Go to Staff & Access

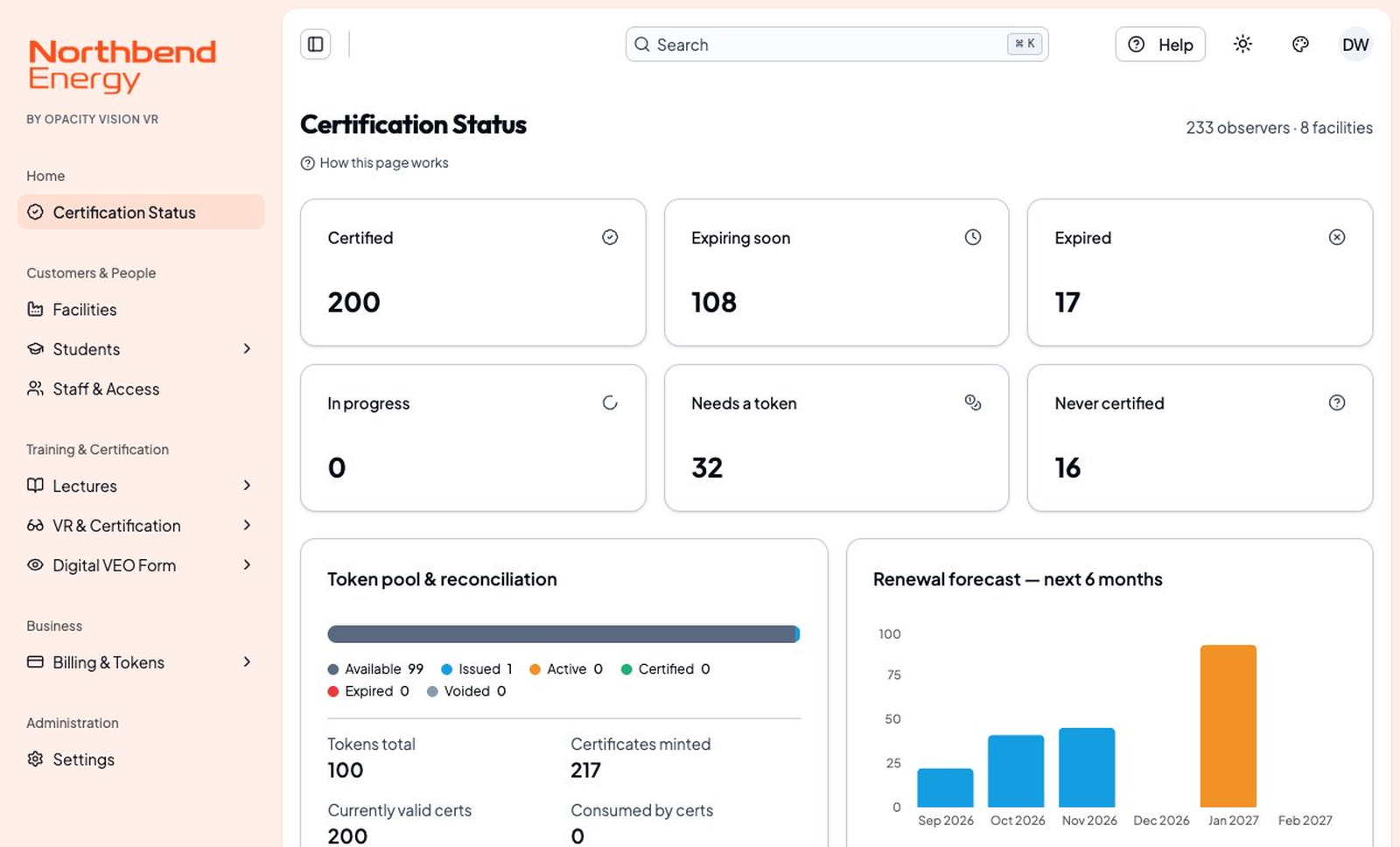141,388
